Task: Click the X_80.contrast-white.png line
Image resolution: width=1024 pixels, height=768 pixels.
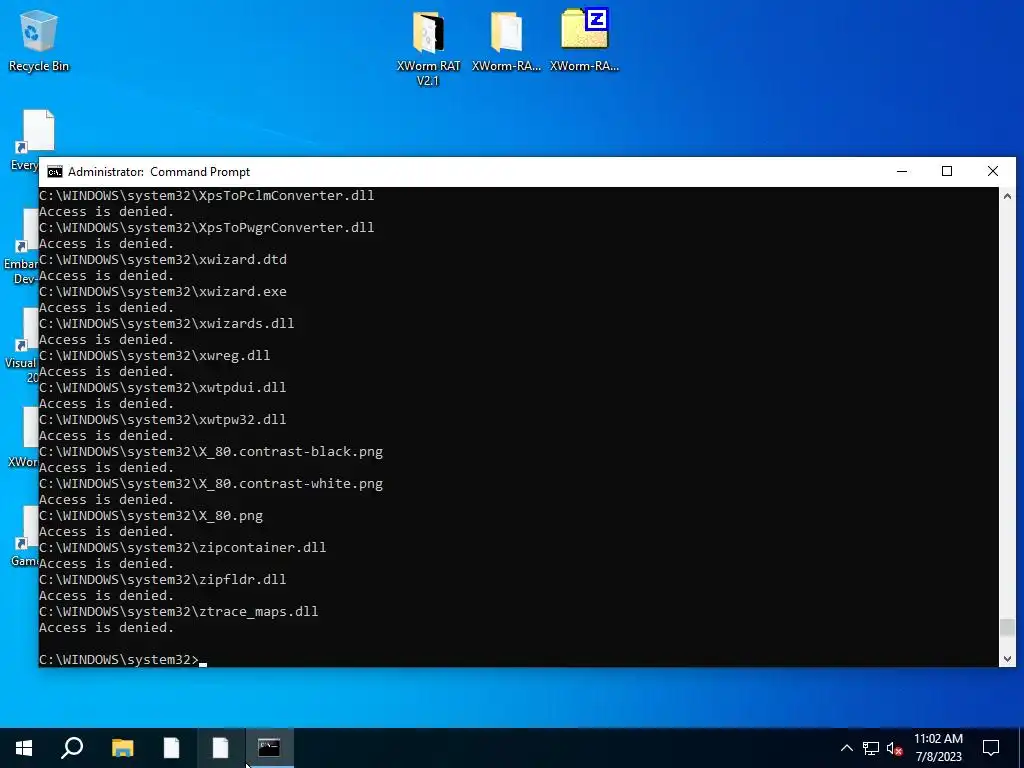Action: click(211, 483)
